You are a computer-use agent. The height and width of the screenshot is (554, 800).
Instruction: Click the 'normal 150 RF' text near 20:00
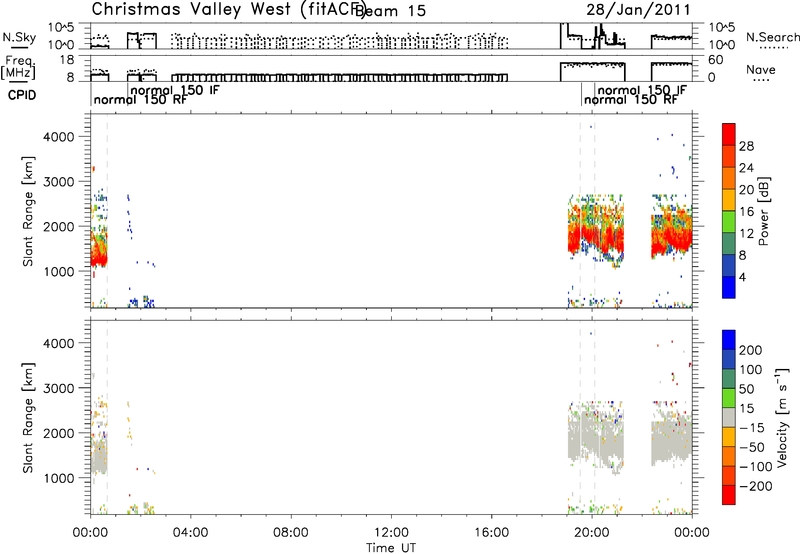click(631, 99)
